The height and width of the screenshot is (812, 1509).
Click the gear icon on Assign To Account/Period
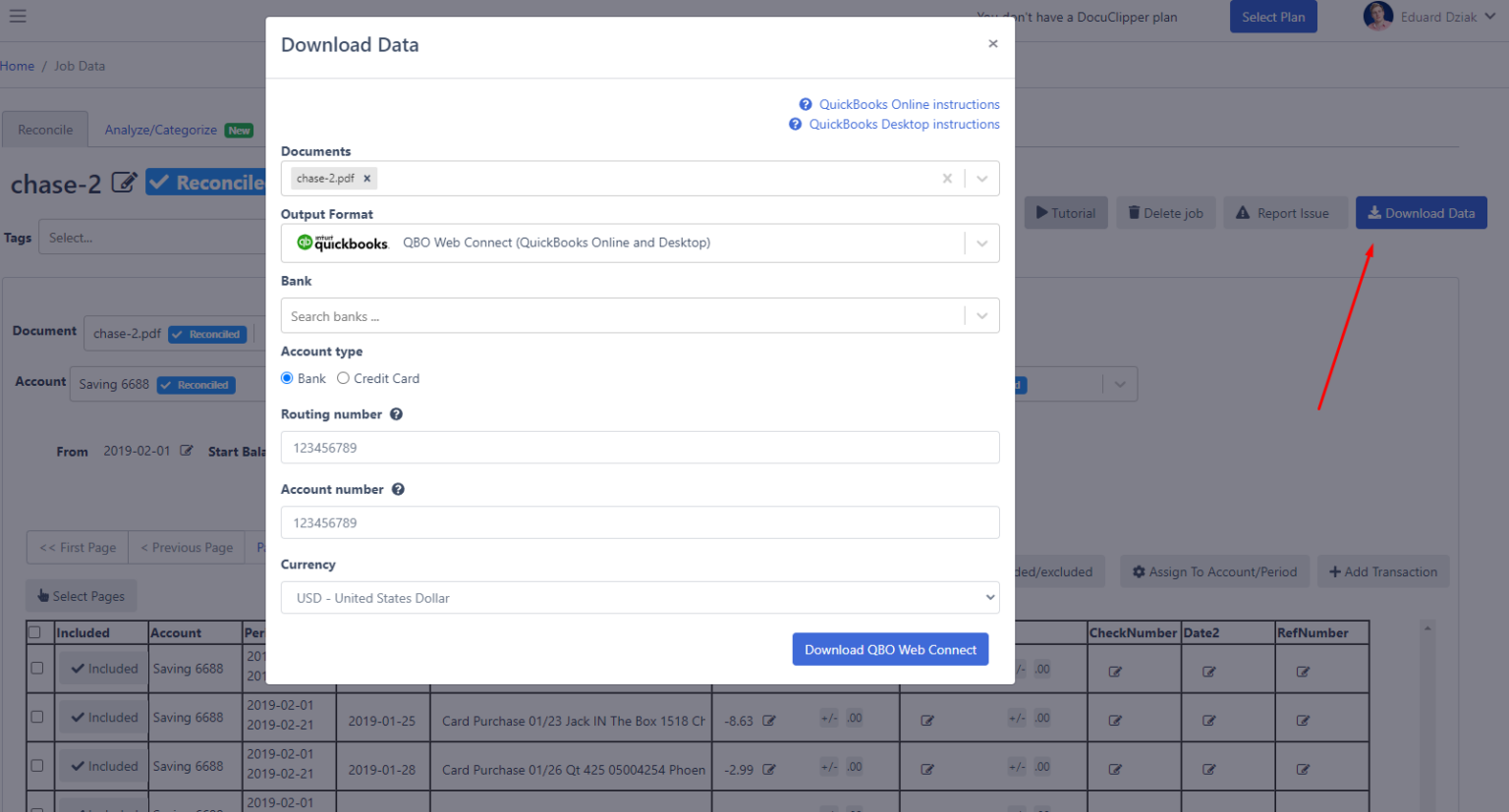[x=1139, y=570]
